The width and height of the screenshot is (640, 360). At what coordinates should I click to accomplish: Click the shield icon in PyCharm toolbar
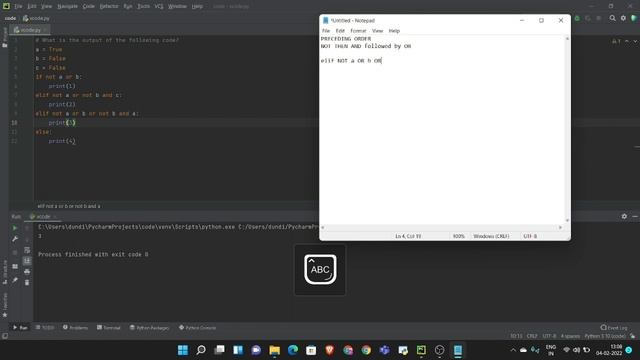pyautogui.click(x=634, y=18)
